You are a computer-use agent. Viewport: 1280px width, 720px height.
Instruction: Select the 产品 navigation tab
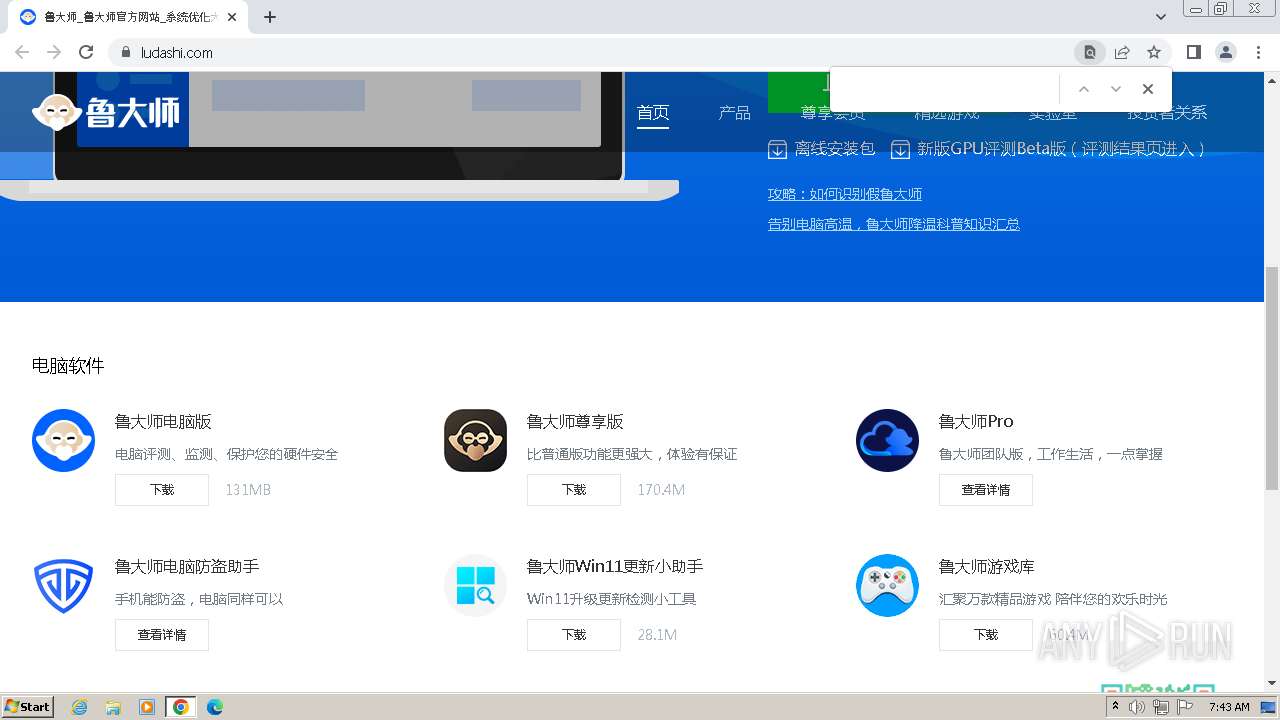tap(734, 113)
